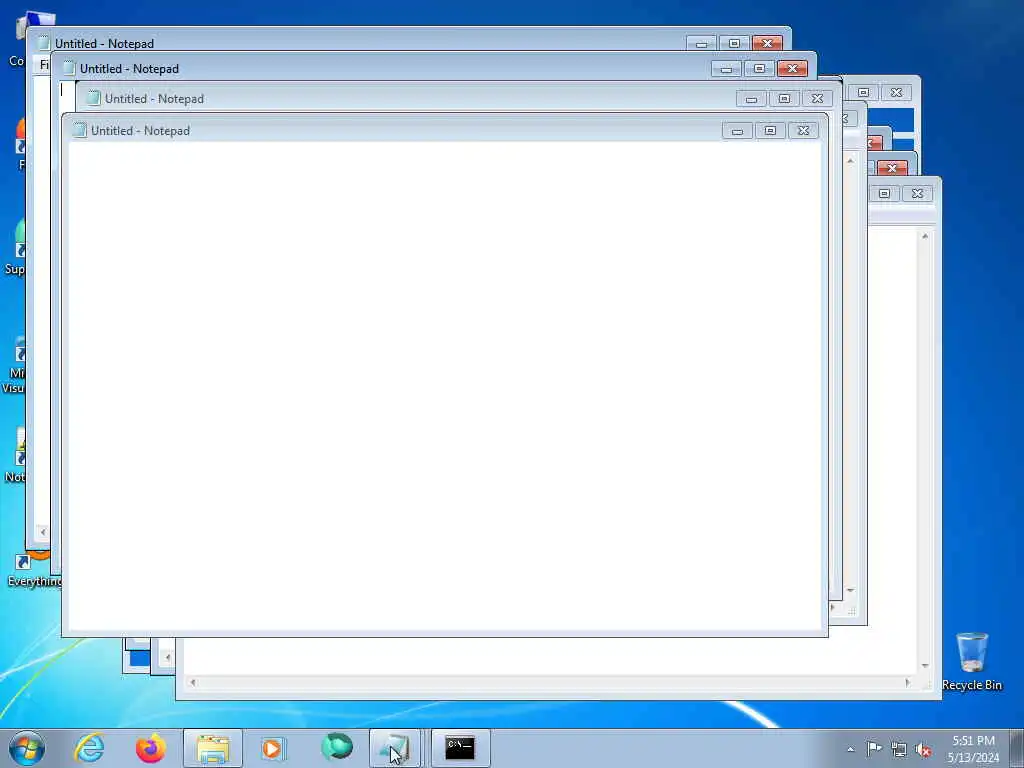
Task: Open the Action Center flag icon
Action: pyautogui.click(x=874, y=749)
